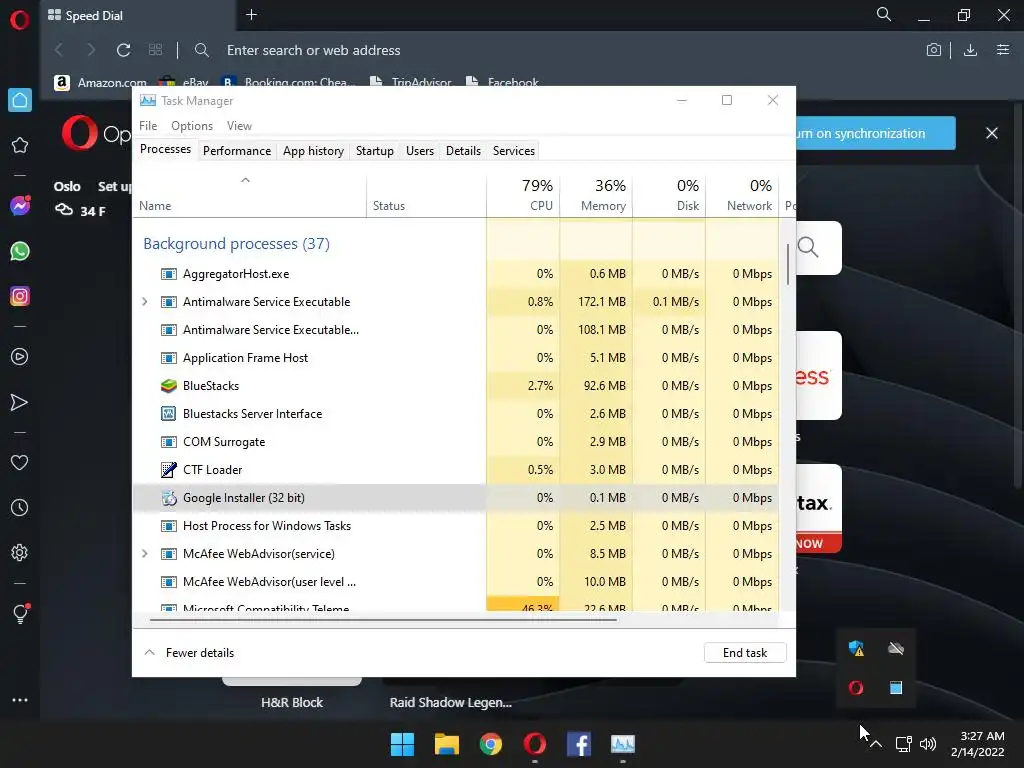Click the End task button
The height and width of the screenshot is (768, 1024).
[745, 652]
